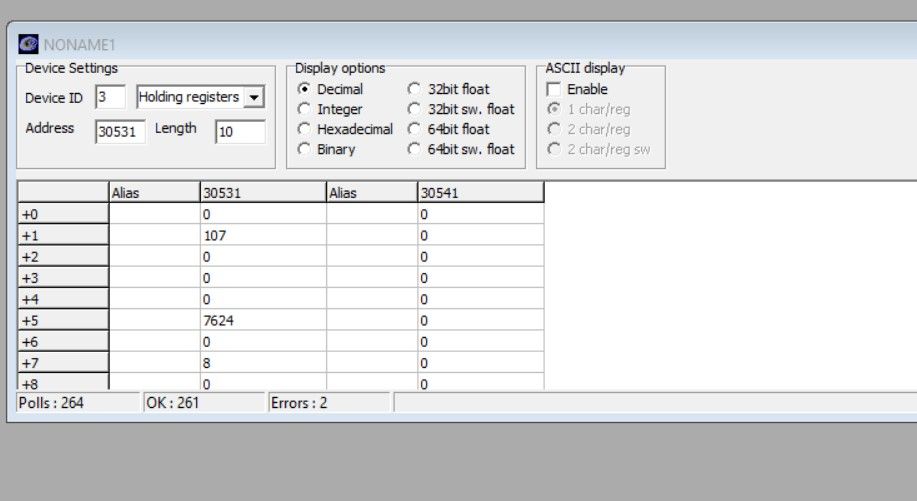The image size is (917, 501).
Task: Click the Address input field
Action: point(120,132)
